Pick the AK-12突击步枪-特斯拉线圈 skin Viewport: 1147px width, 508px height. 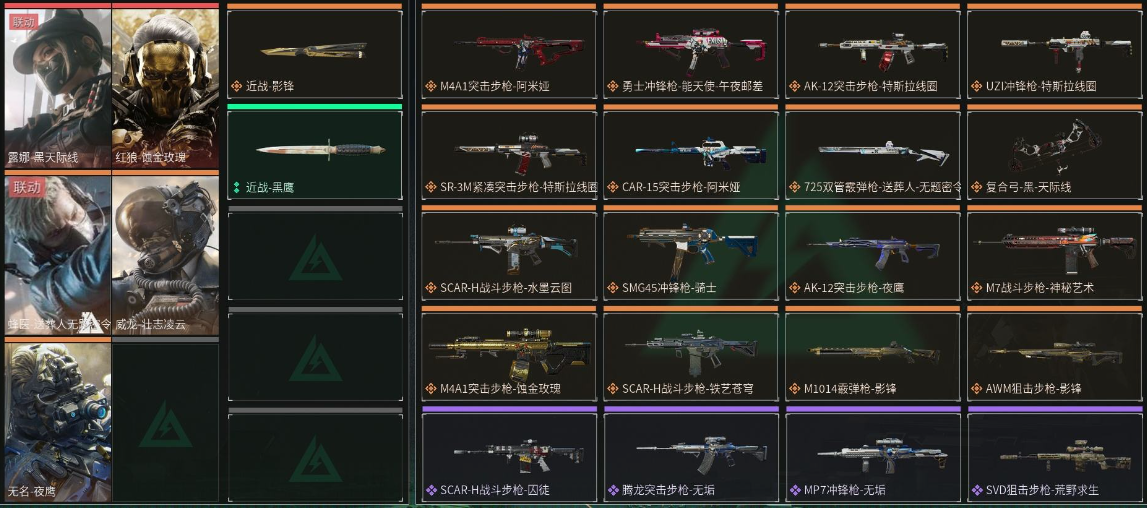(873, 53)
